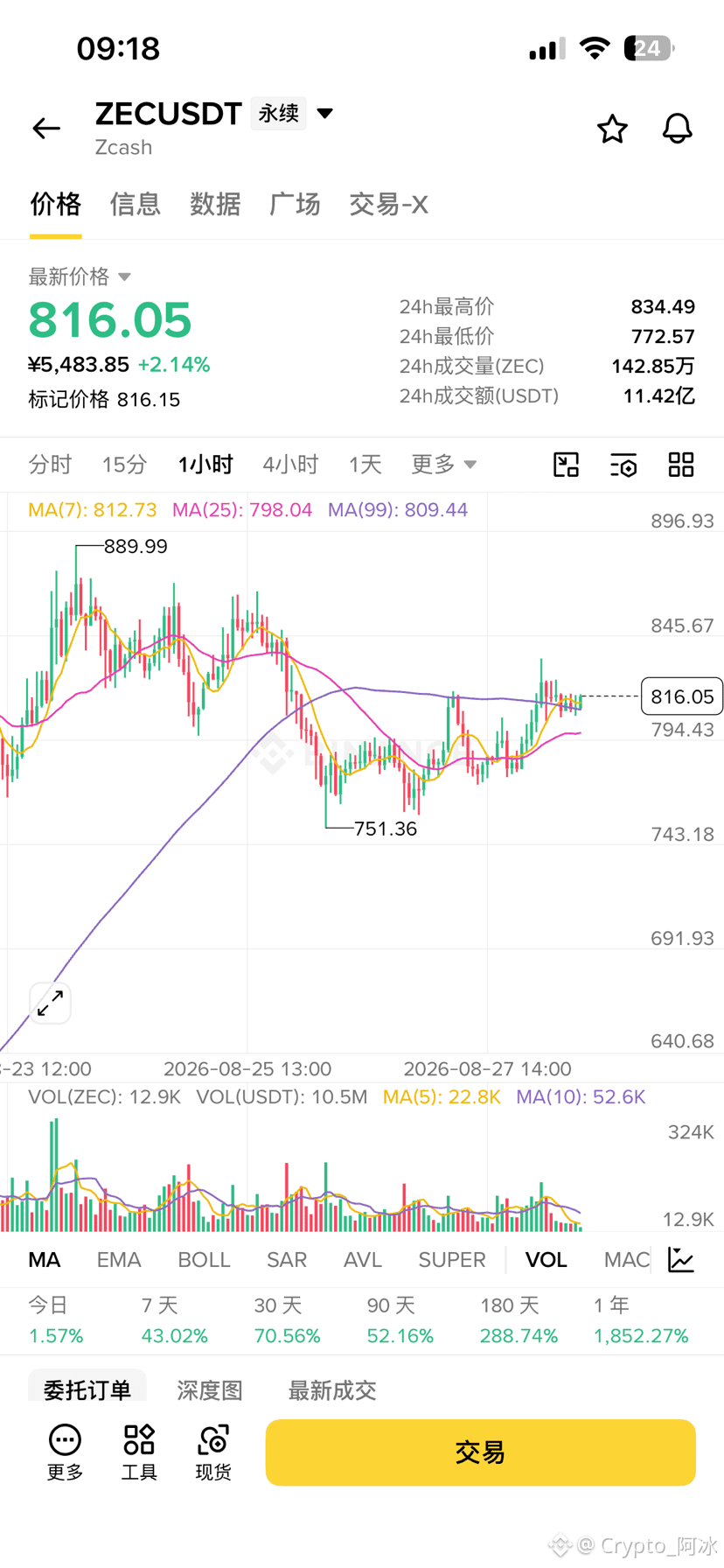Open the 最新成交 recent trades tab
724x1568 pixels.
pos(332,1390)
